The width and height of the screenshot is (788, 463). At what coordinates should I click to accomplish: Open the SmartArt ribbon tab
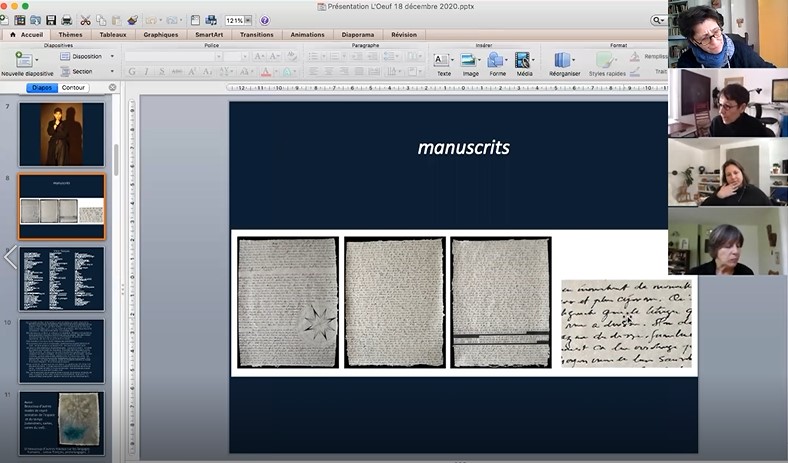point(208,34)
